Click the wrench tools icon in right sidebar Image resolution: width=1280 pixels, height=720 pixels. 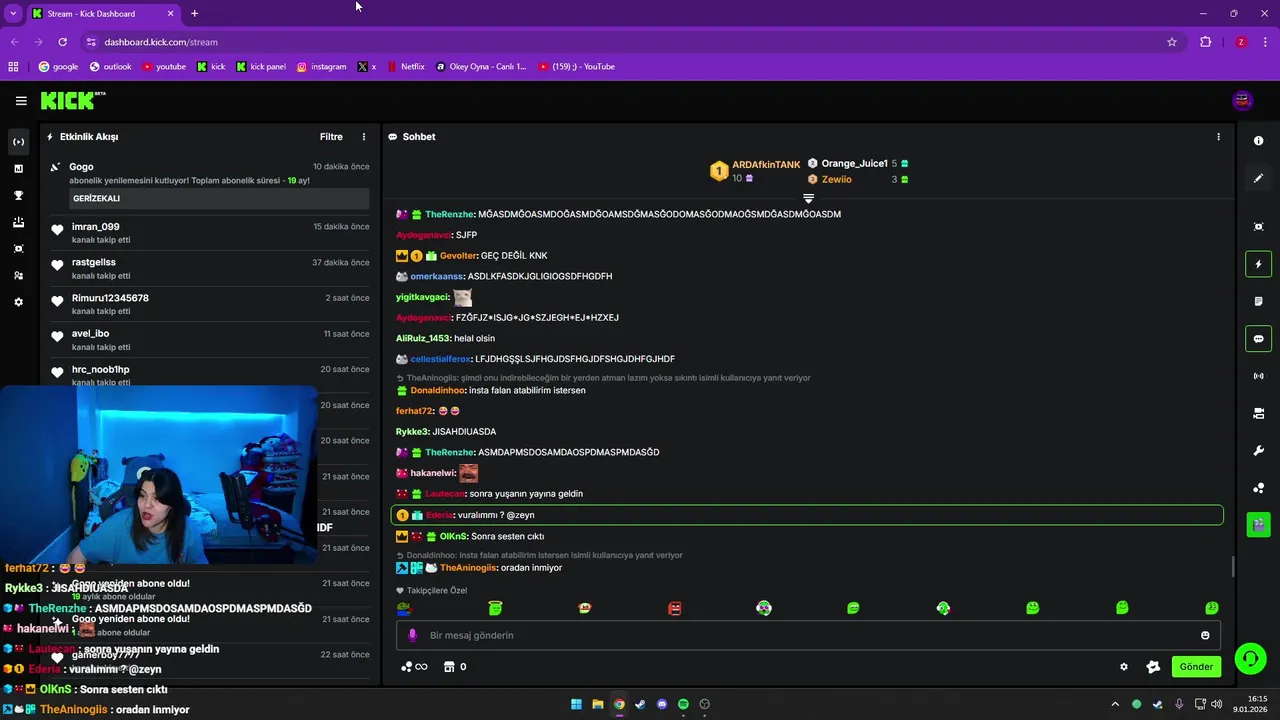(x=1258, y=450)
